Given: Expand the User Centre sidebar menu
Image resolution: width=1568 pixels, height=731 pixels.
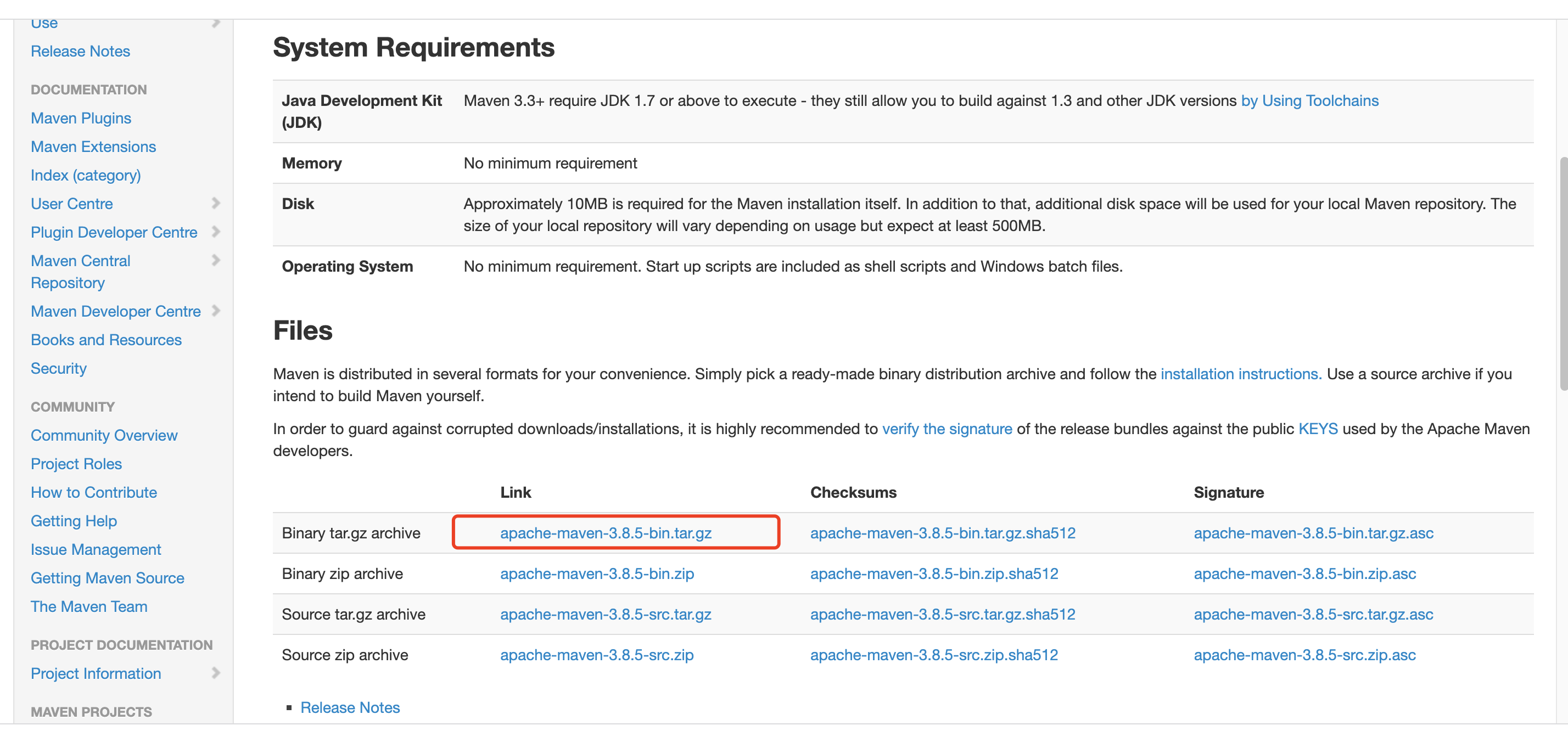Looking at the screenshot, I should tap(218, 202).
